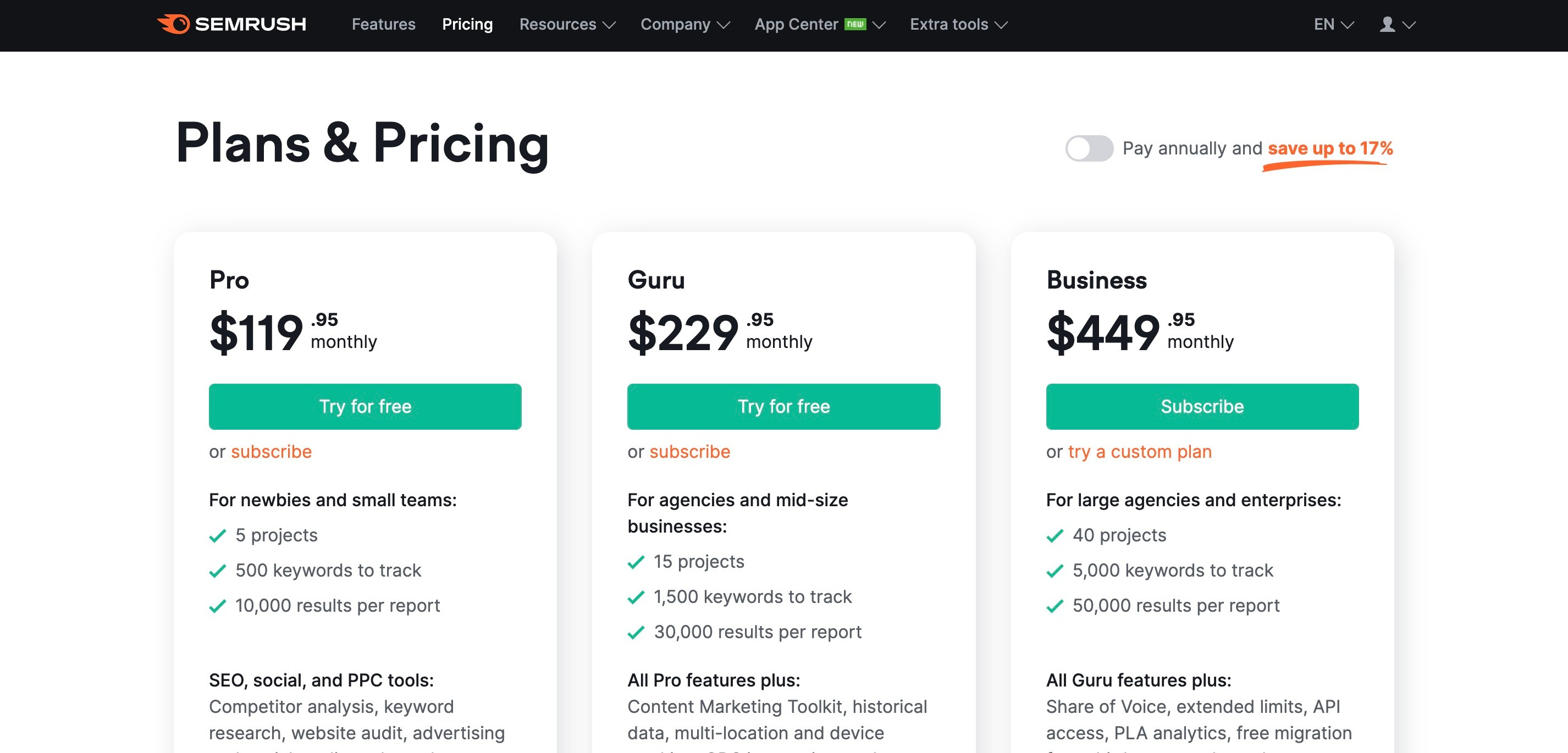Click 'For large agencies and enterprises:' text
The image size is (1568, 753).
click(1194, 500)
